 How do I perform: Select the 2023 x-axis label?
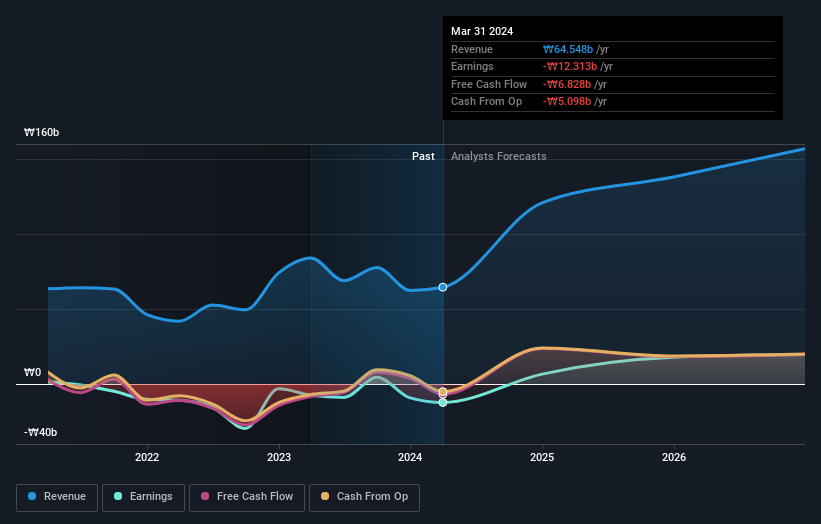pyautogui.click(x=279, y=457)
